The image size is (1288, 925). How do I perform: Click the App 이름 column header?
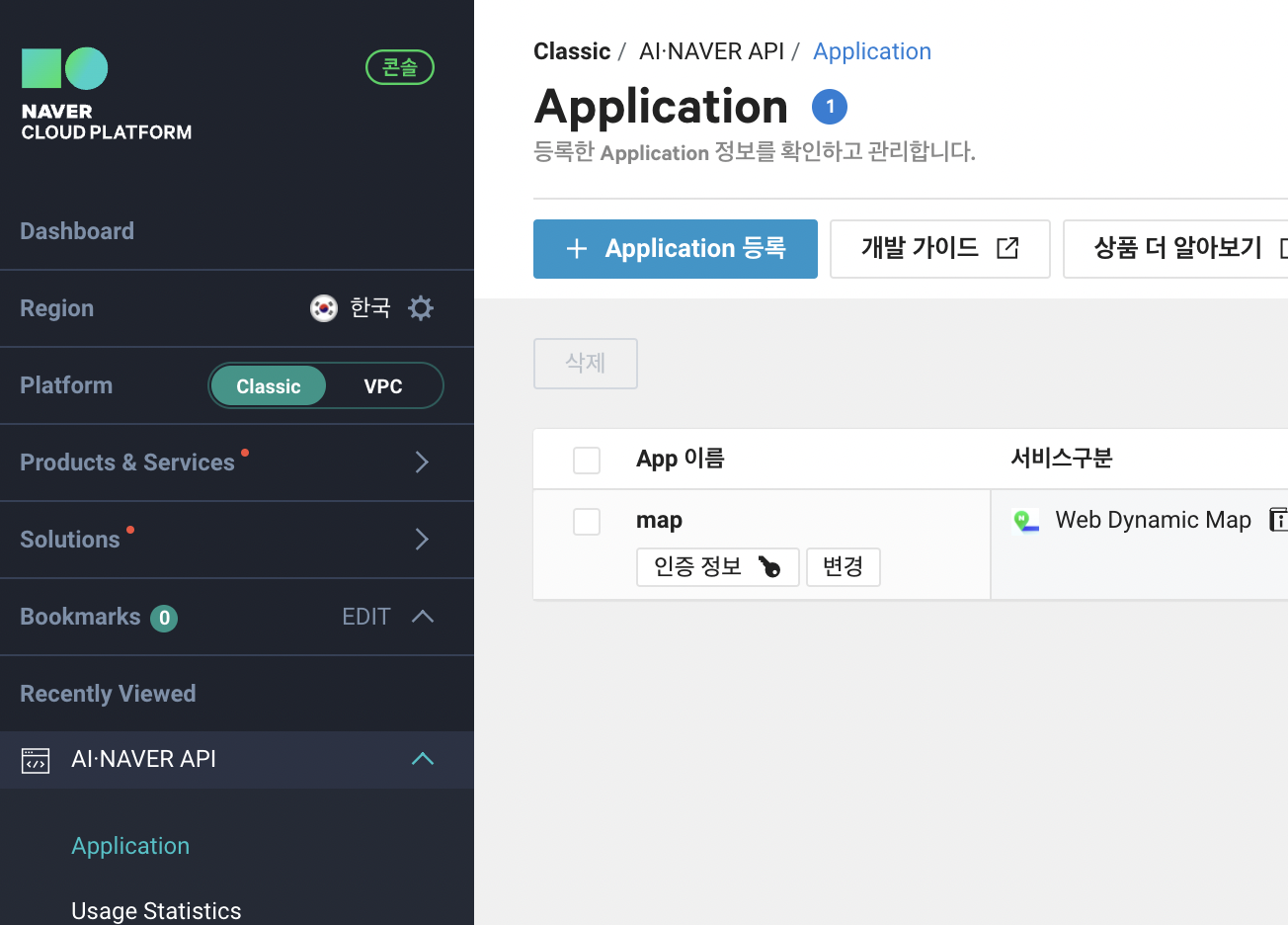coord(681,459)
